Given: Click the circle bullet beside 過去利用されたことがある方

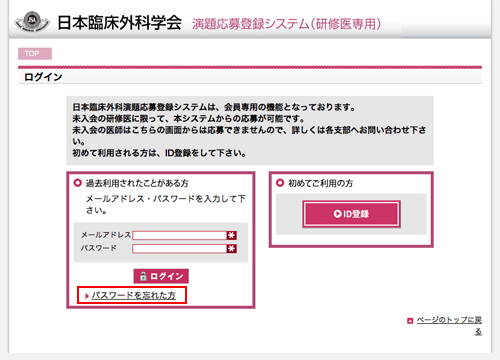Looking at the screenshot, I should pos(77,183).
